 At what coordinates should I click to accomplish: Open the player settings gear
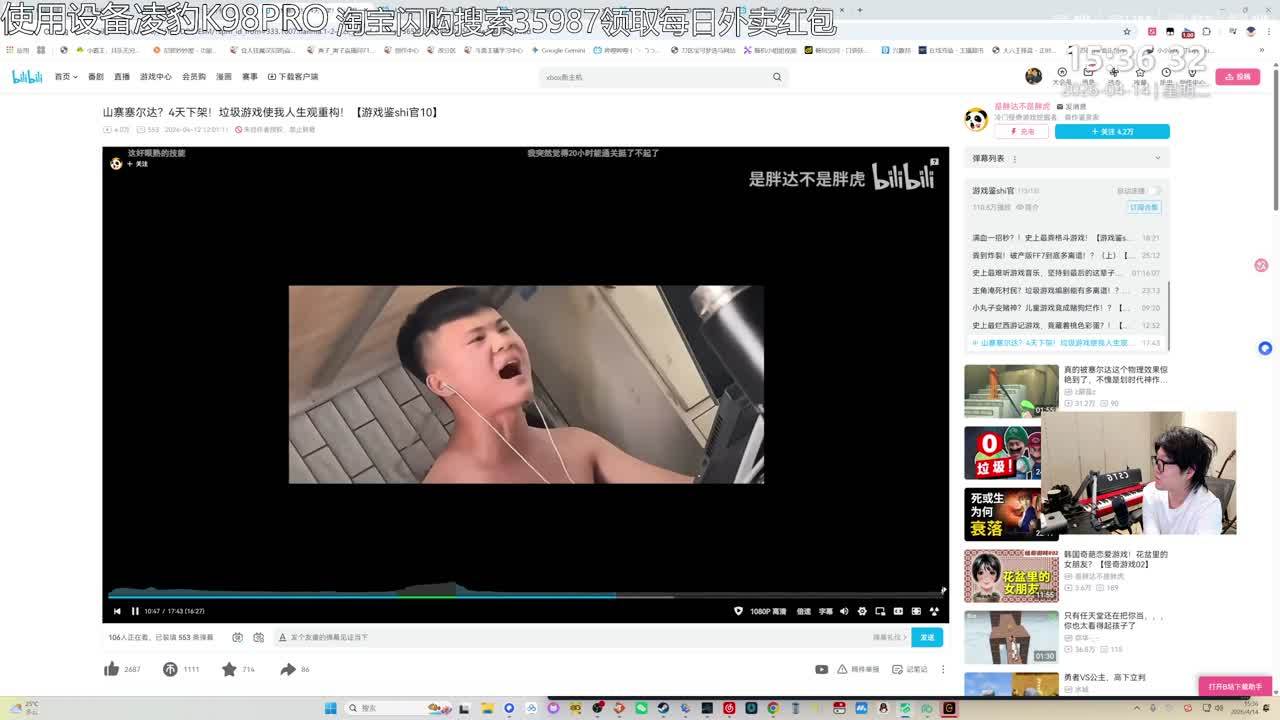(862, 611)
